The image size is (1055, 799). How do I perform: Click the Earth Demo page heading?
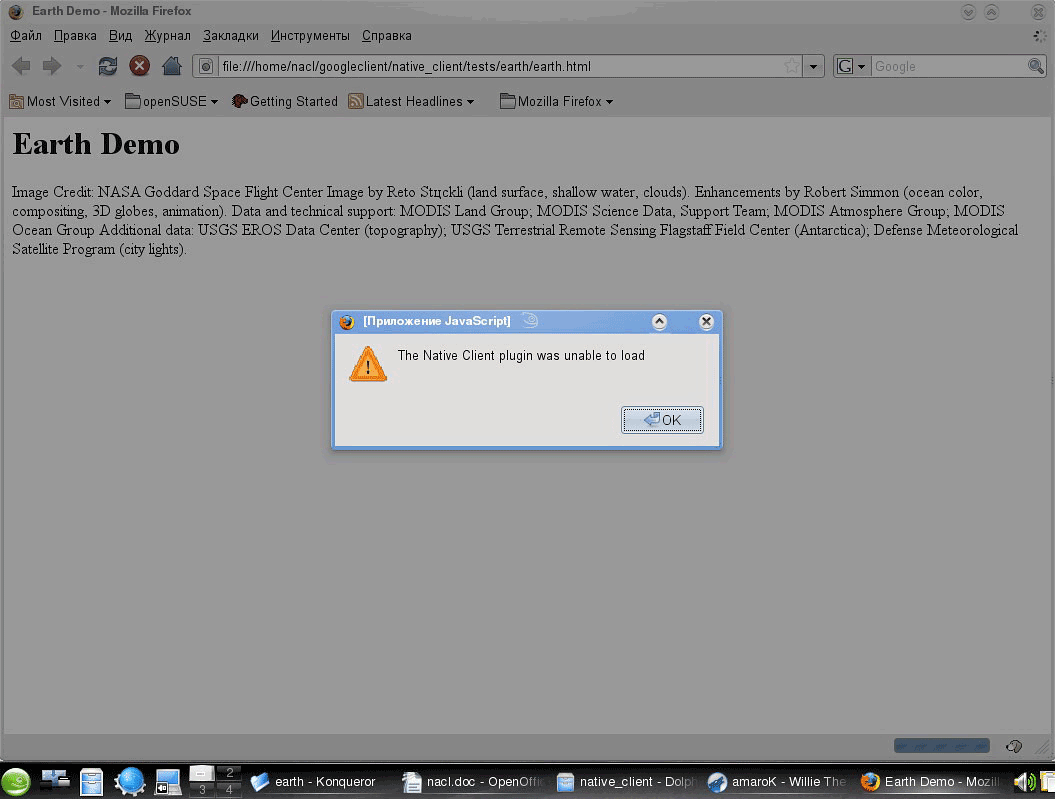(x=96, y=144)
